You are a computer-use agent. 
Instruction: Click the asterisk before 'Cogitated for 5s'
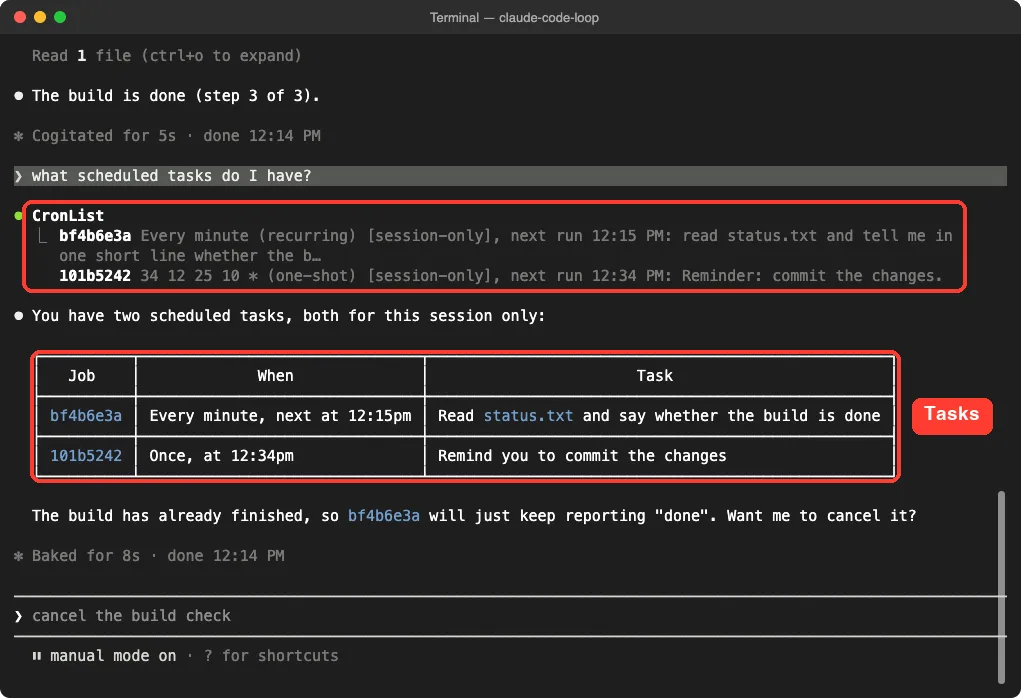pyautogui.click(x=18, y=136)
